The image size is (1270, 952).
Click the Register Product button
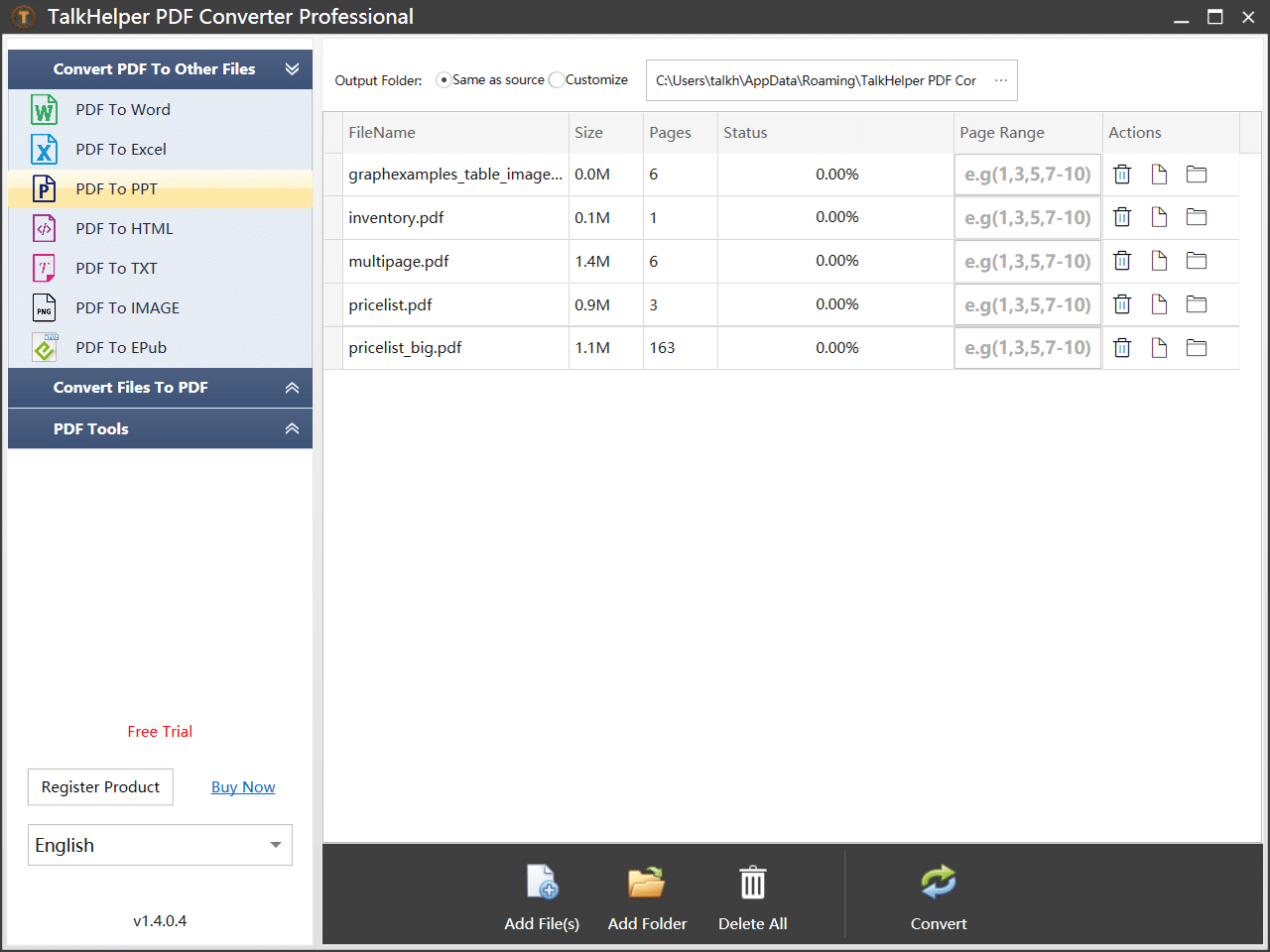click(100, 787)
